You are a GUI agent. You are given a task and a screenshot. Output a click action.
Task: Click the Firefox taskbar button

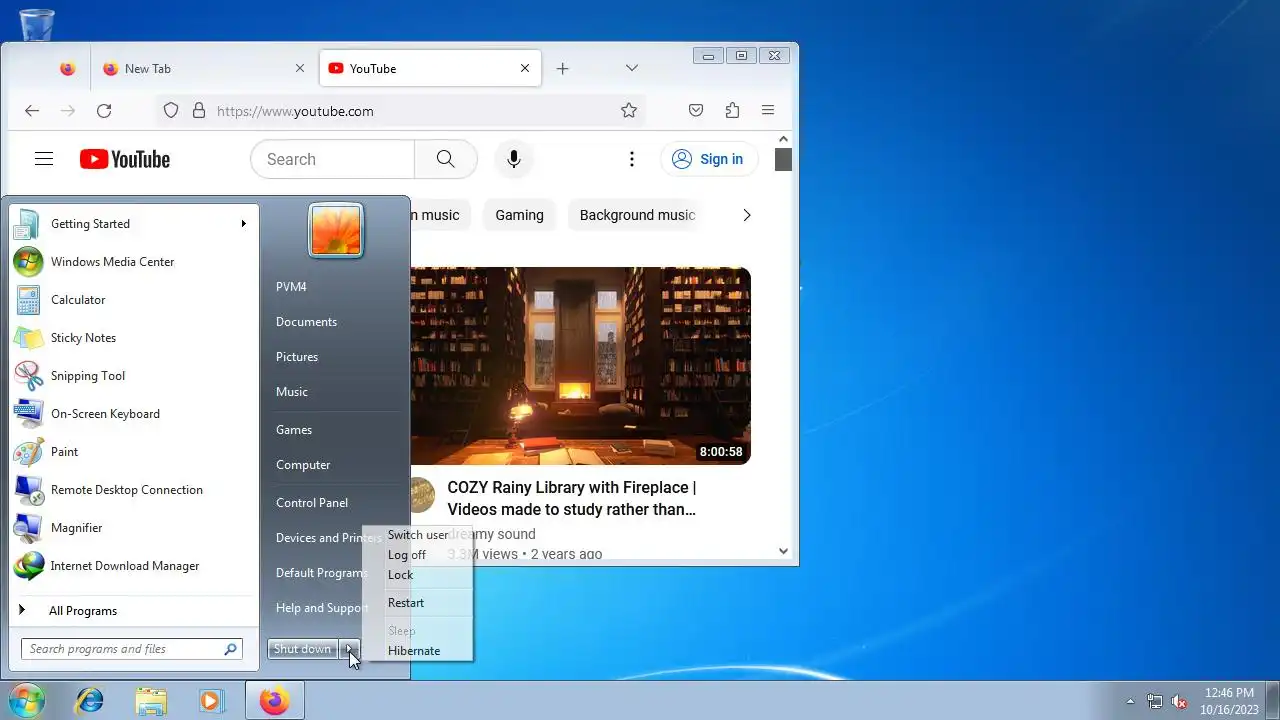pos(274,701)
